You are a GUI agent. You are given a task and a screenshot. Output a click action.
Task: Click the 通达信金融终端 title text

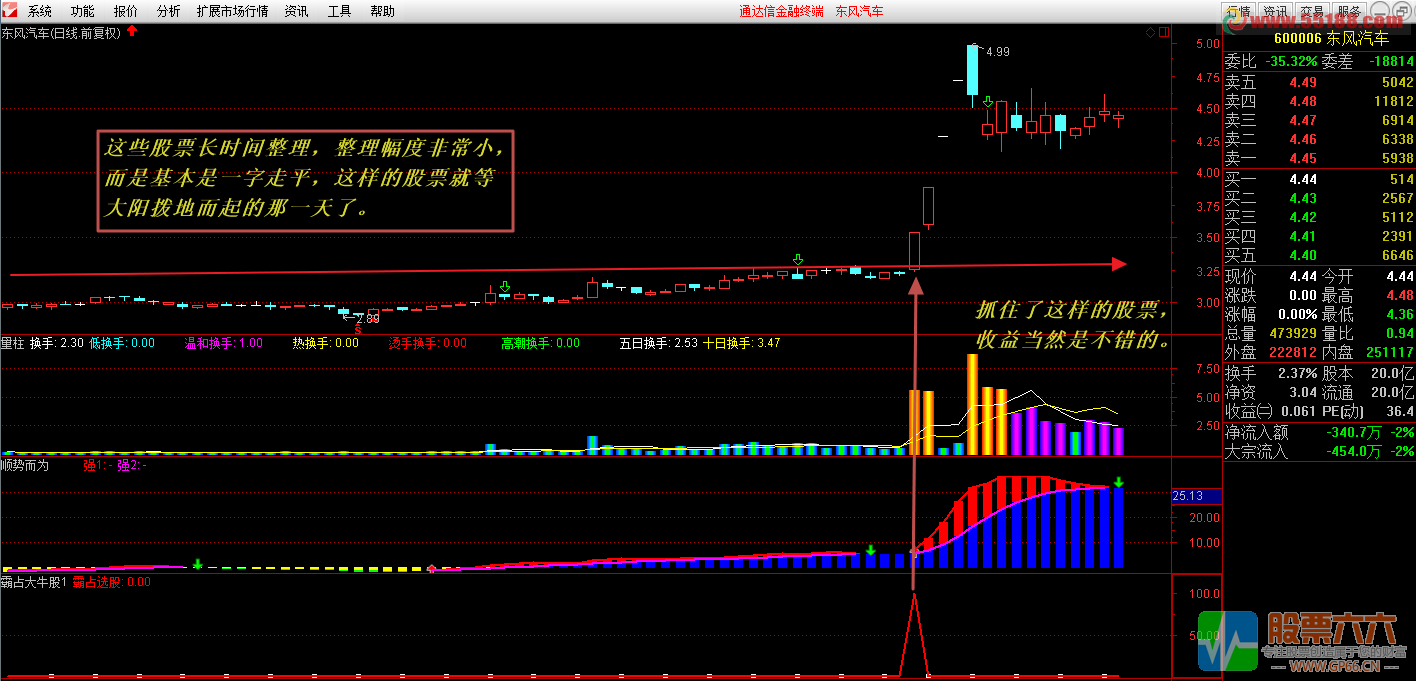[781, 11]
